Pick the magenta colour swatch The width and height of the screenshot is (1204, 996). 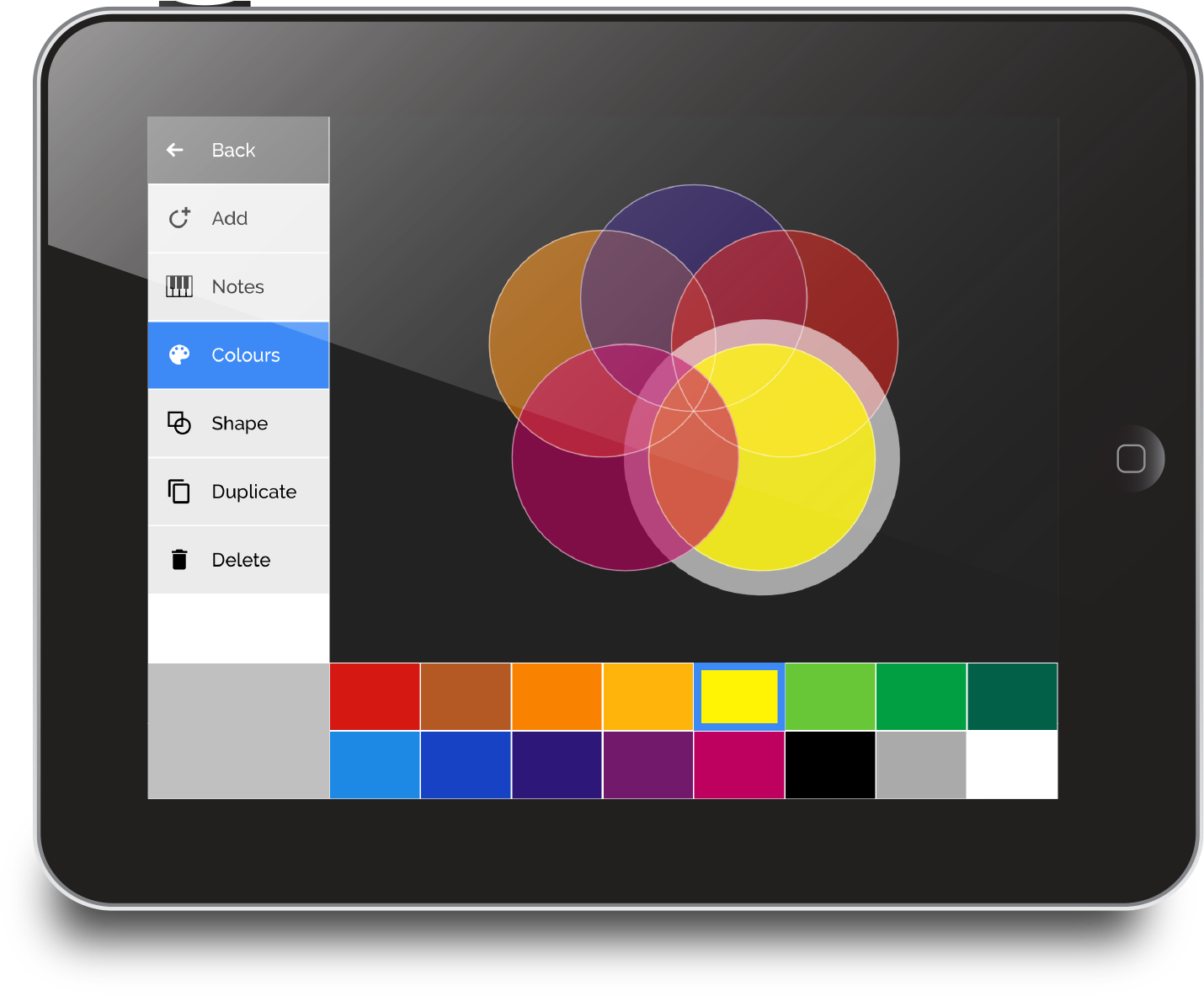(x=739, y=764)
